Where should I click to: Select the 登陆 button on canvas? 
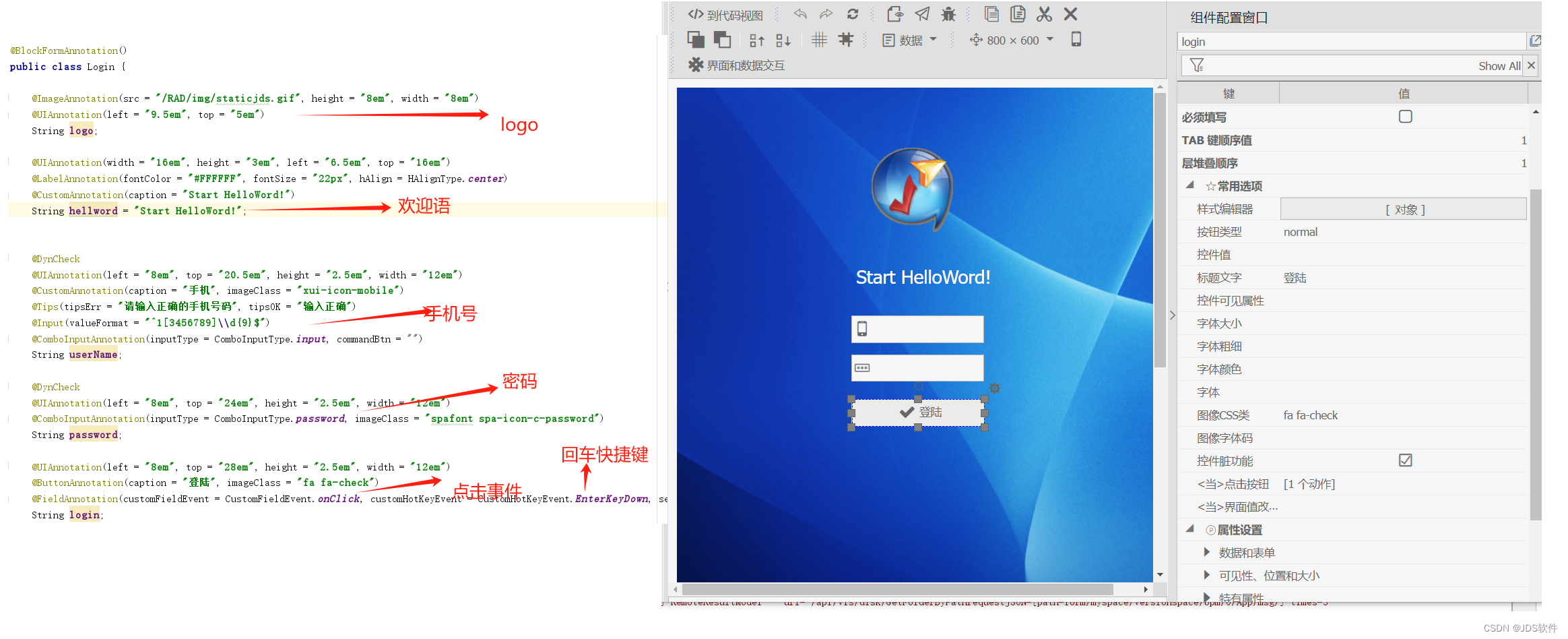coord(918,413)
